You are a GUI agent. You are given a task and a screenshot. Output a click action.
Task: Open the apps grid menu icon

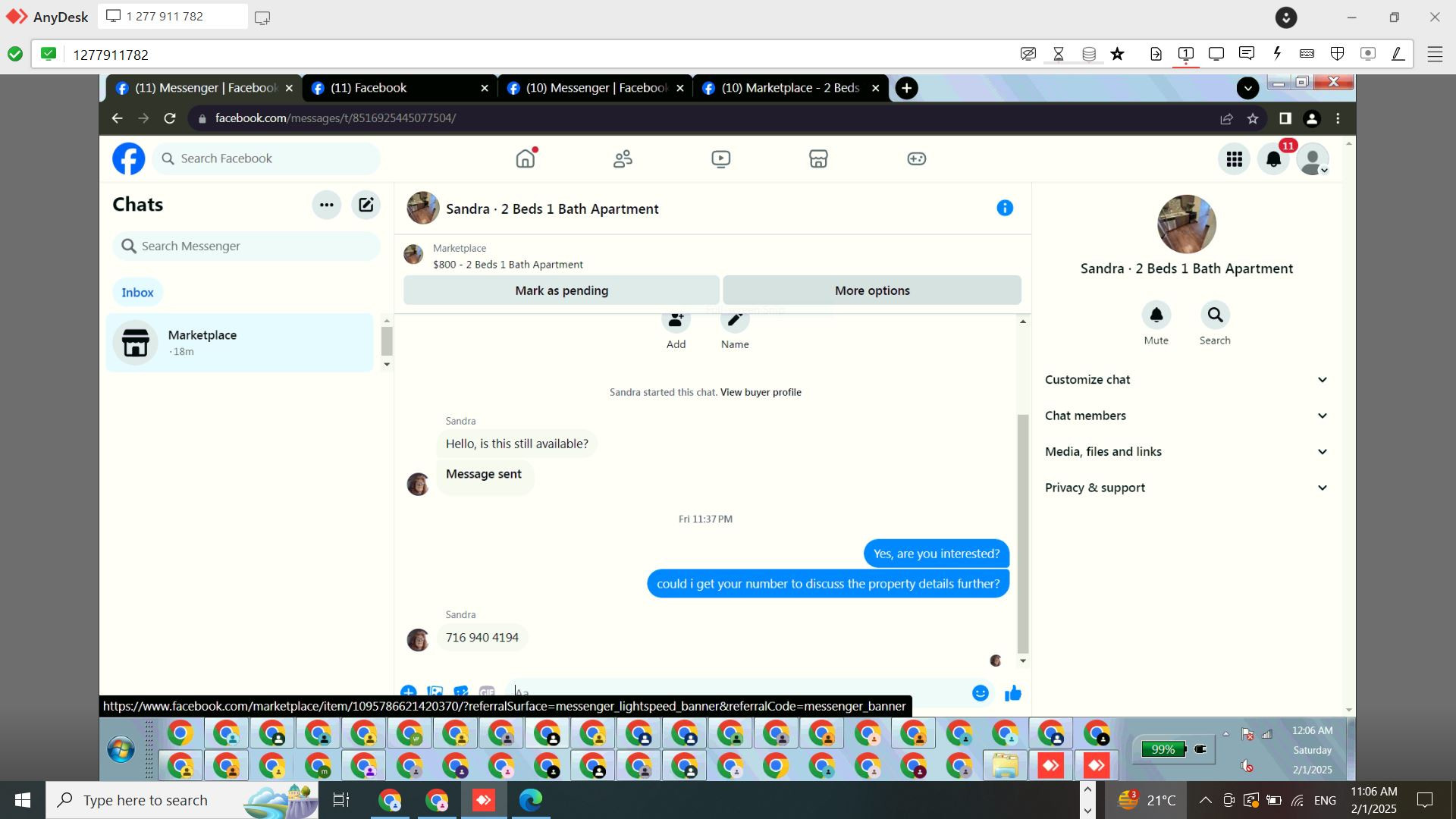1234,159
